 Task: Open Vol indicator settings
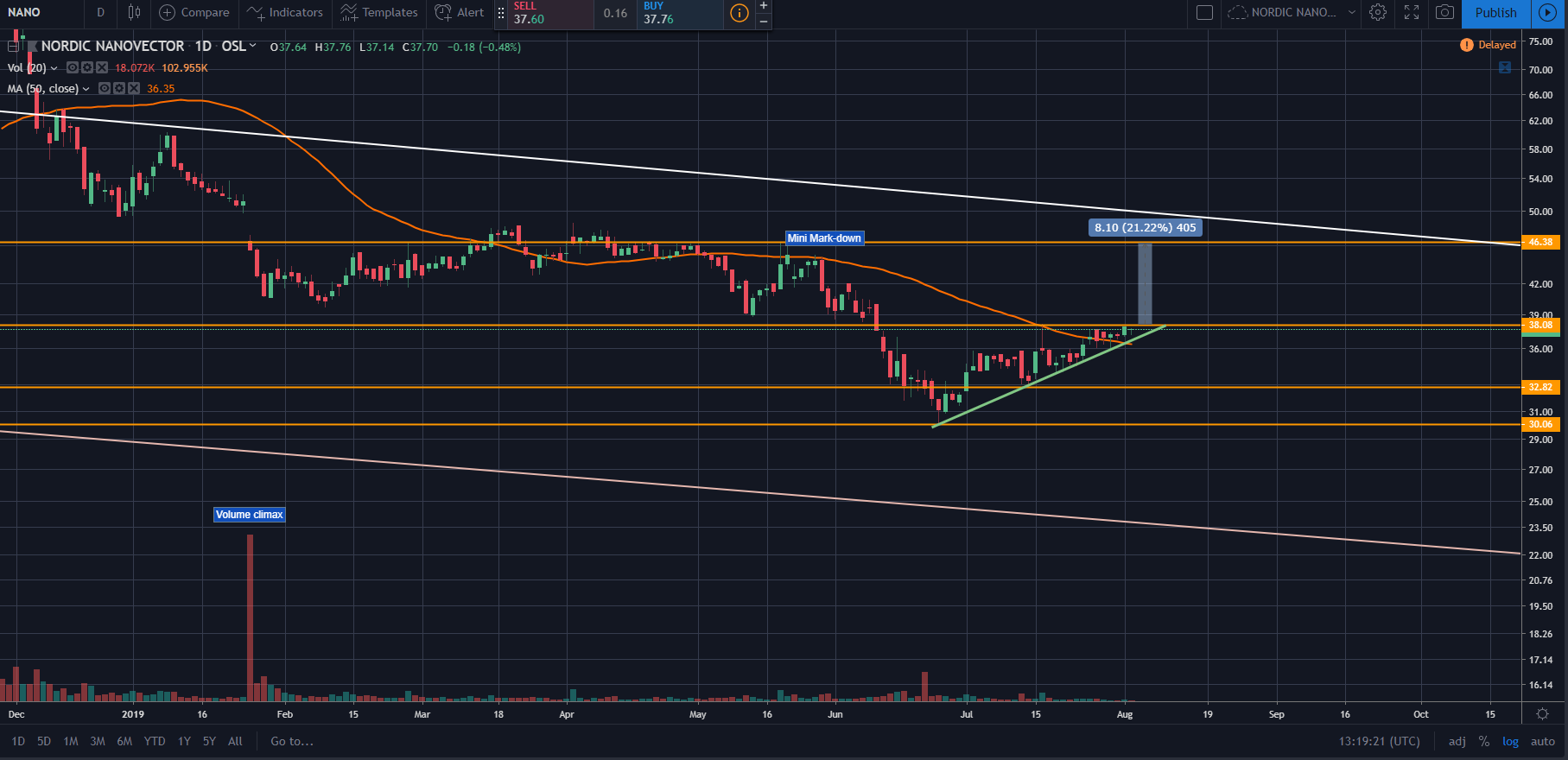(x=87, y=67)
